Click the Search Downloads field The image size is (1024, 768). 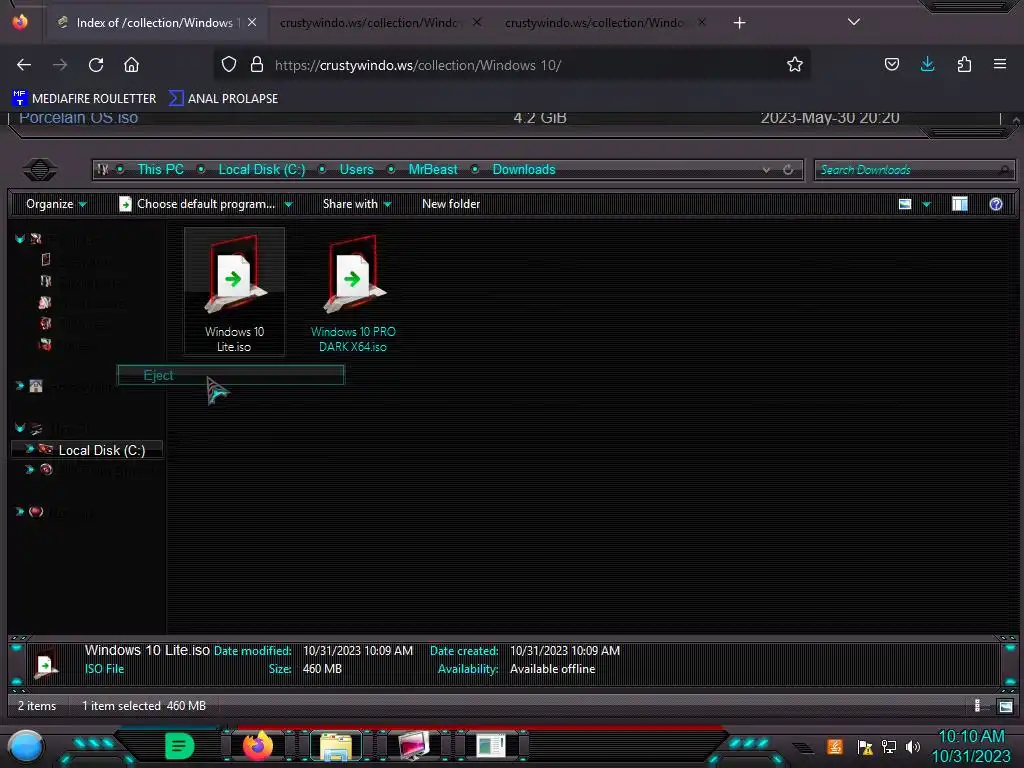click(914, 170)
